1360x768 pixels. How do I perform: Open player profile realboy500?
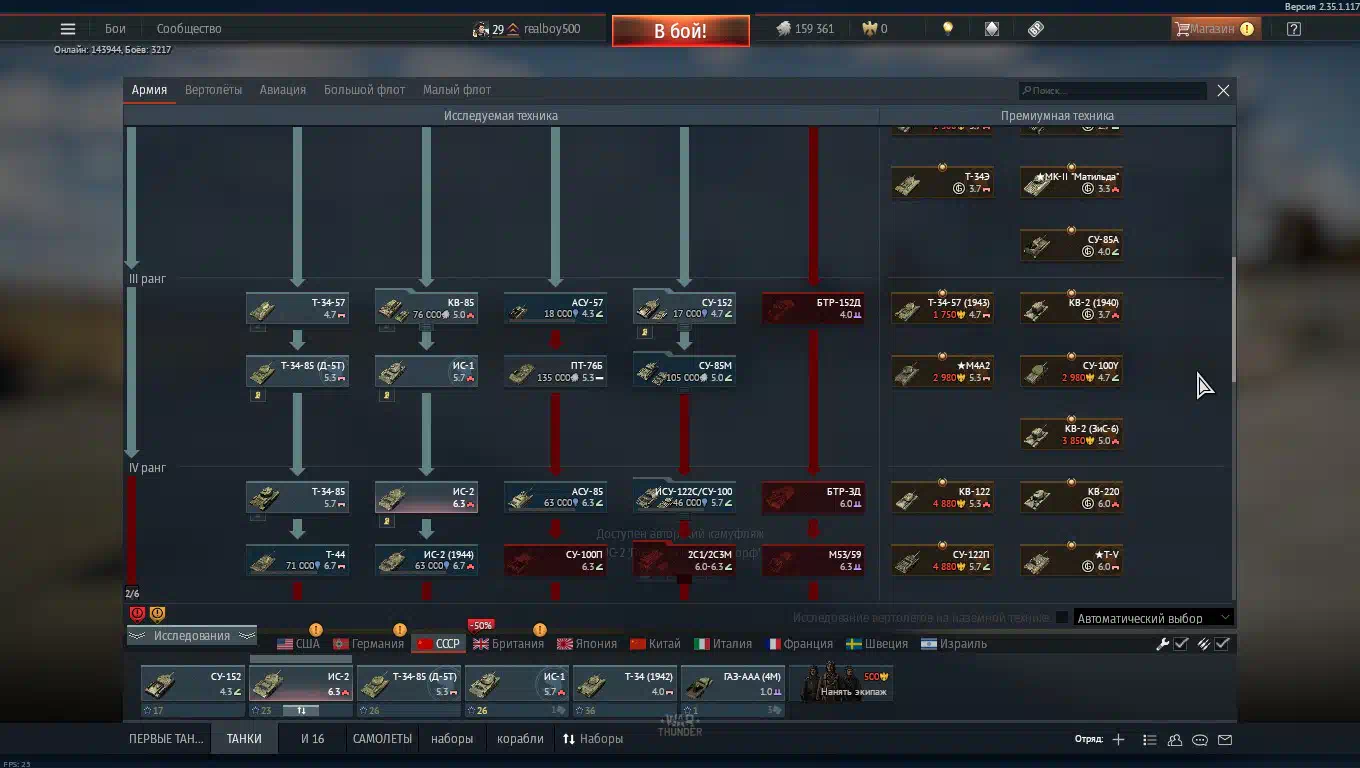point(551,29)
